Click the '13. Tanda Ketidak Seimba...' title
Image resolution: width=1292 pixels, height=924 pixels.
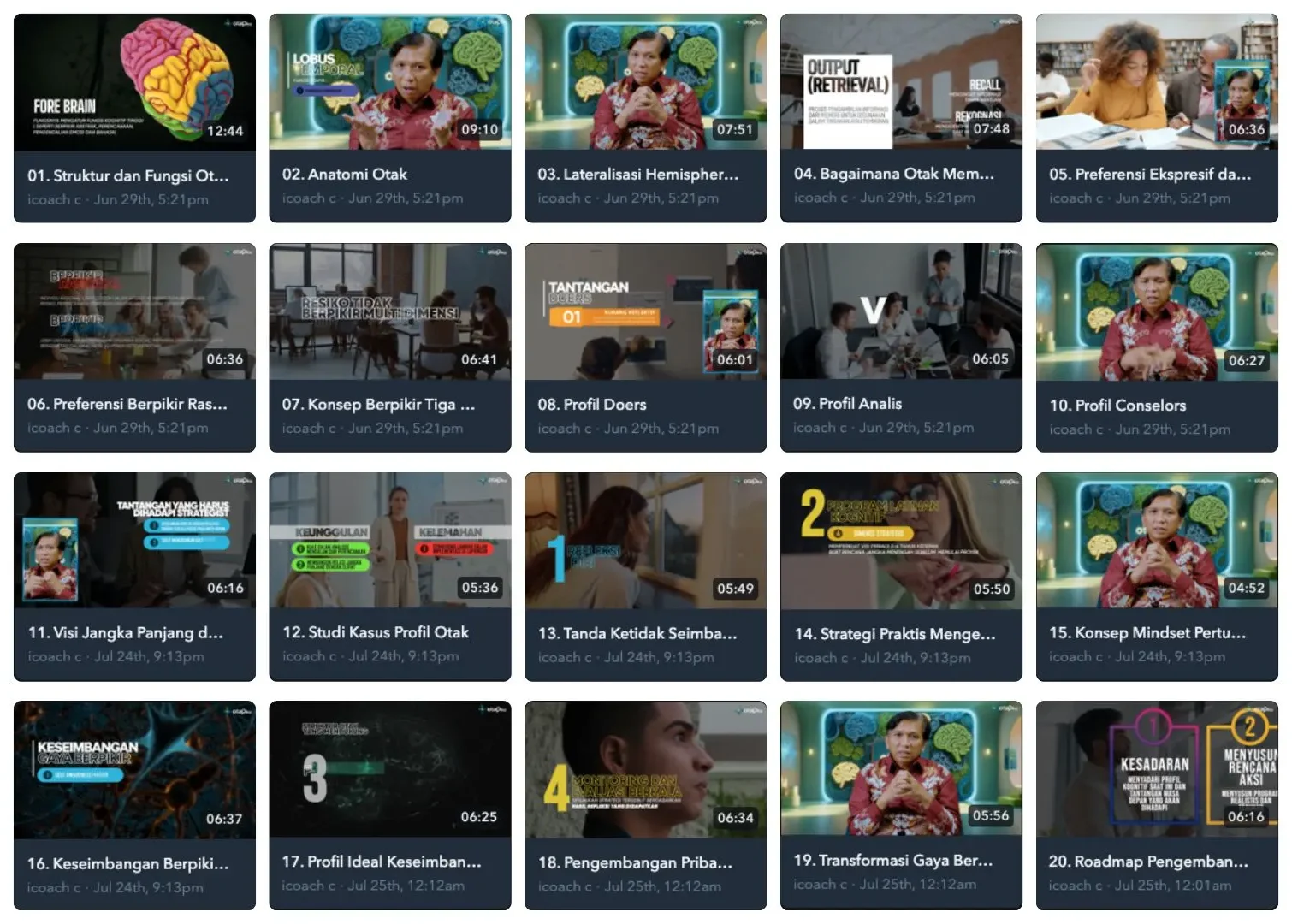[x=637, y=633]
